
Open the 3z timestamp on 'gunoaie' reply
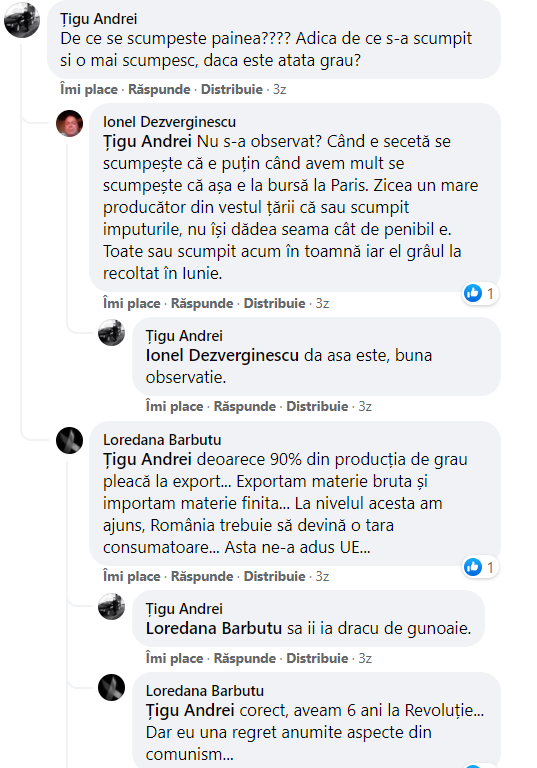pos(365,658)
